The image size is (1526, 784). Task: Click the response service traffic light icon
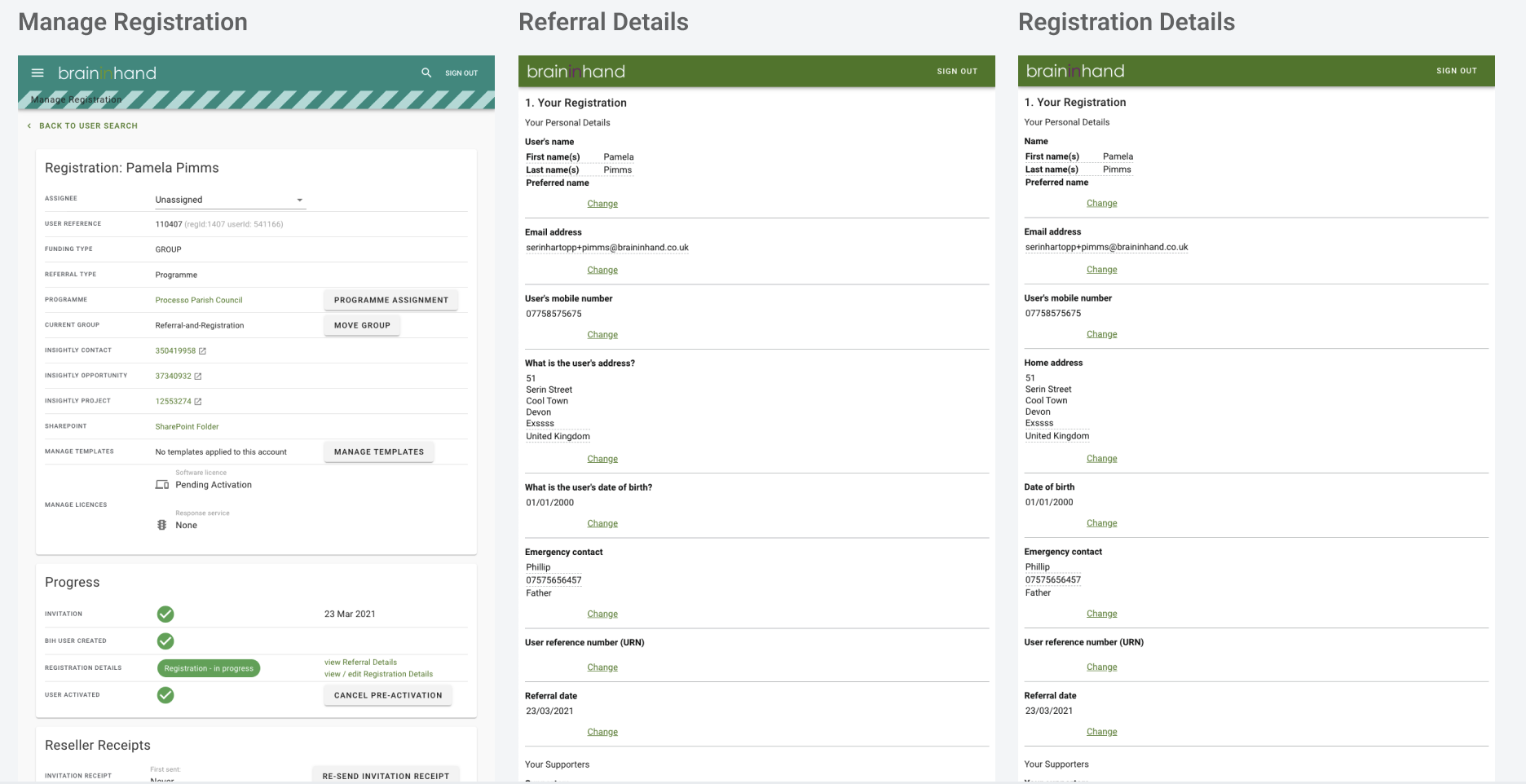click(162, 525)
